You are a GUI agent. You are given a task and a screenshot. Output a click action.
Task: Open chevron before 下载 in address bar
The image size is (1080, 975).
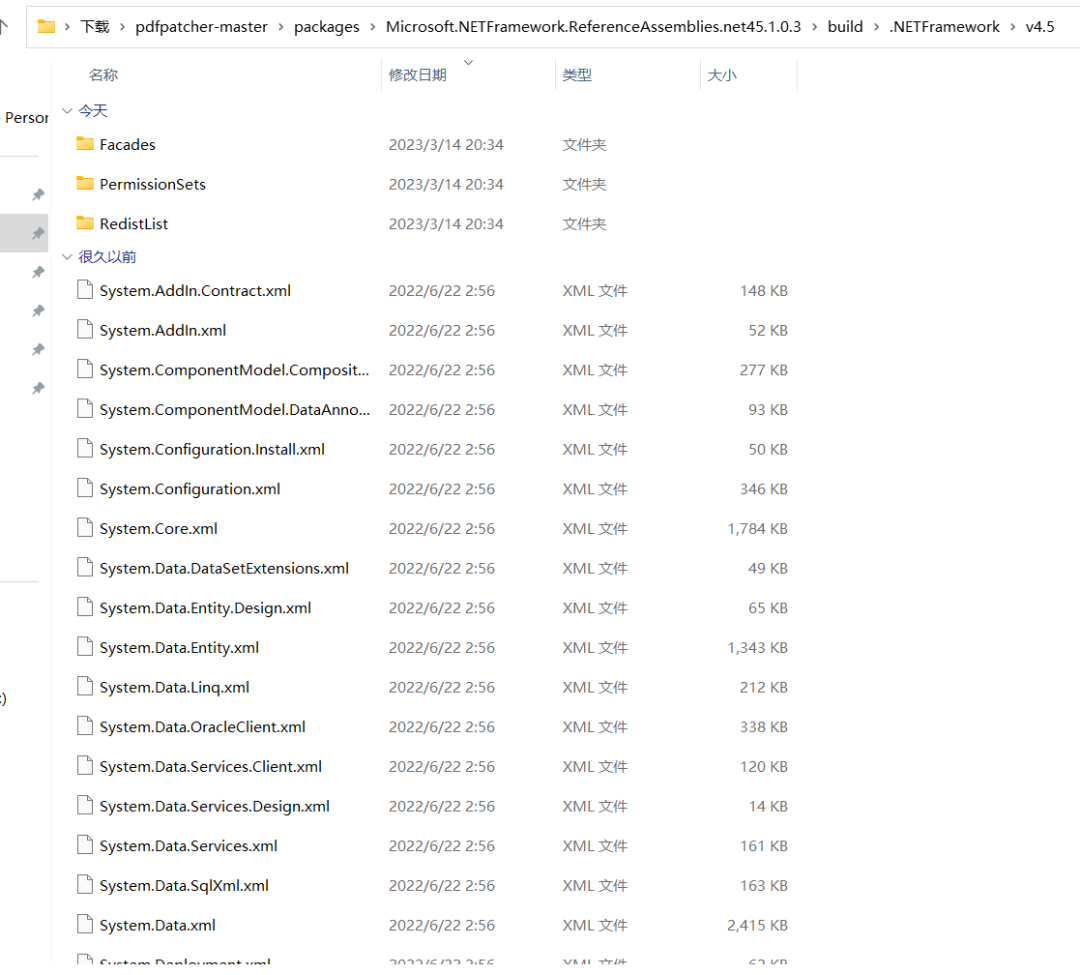click(x=67, y=27)
